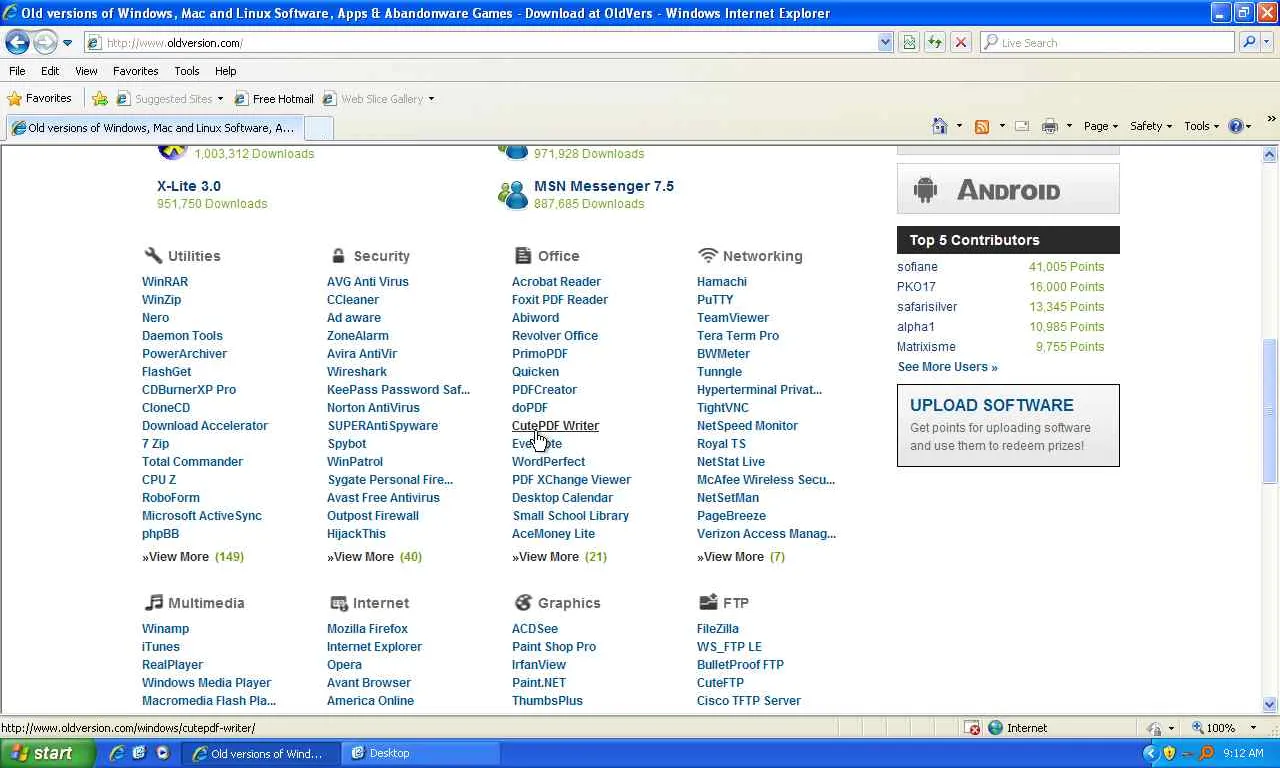
Task: Click the Print icon in command bar
Action: point(1049,126)
